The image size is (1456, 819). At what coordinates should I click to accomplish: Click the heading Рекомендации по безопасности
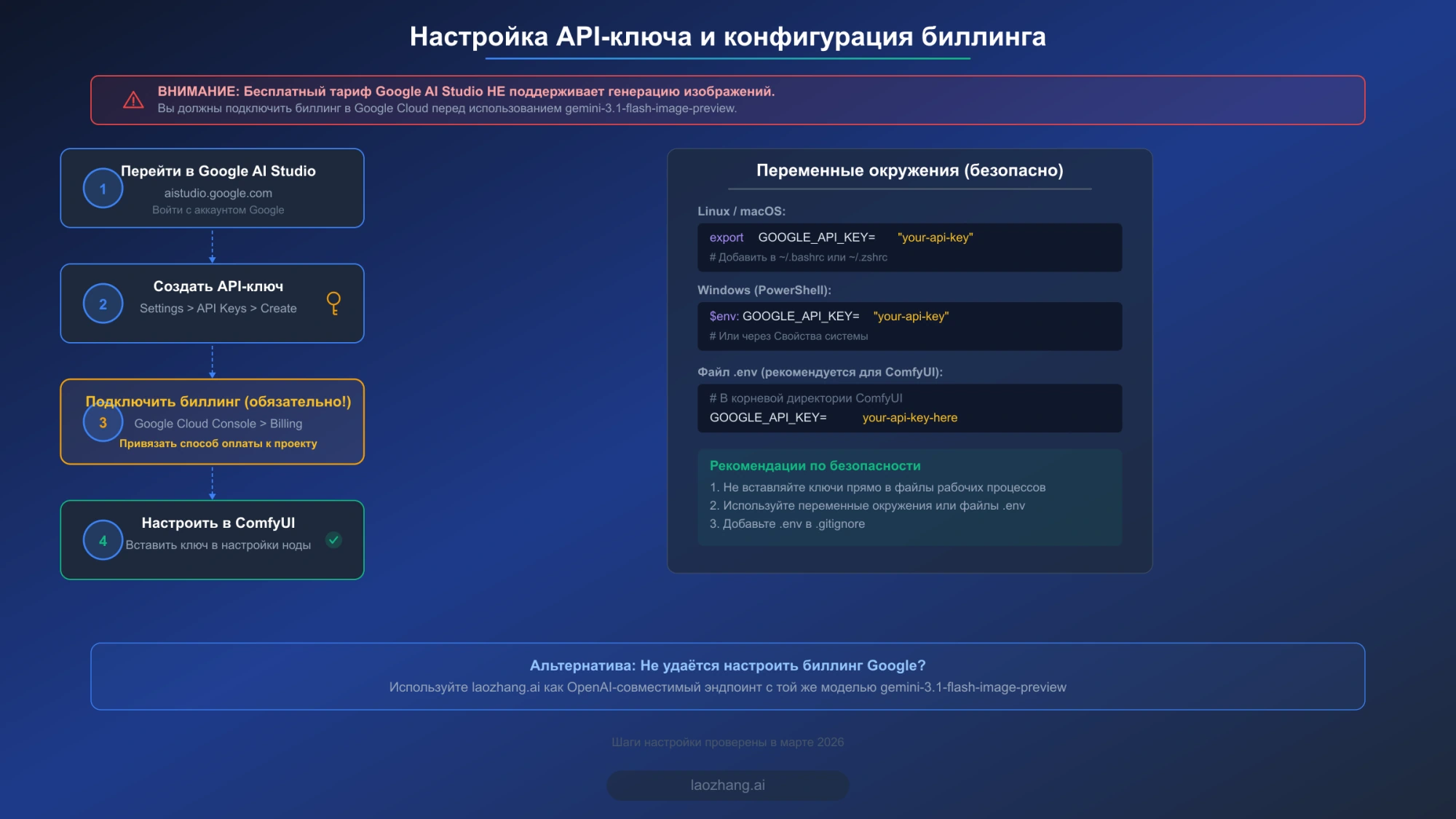[815, 466]
